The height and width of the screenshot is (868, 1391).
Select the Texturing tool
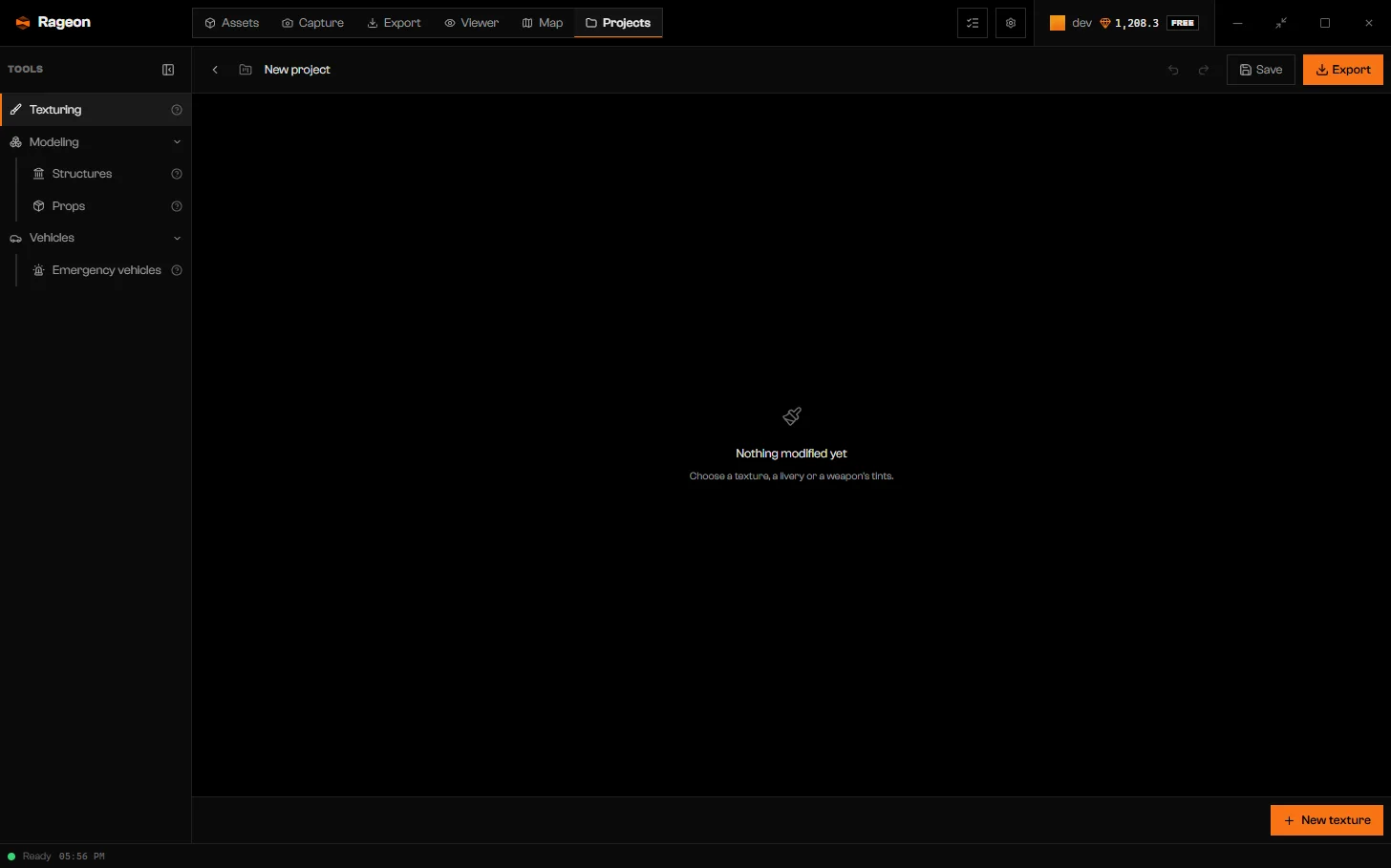coord(96,110)
